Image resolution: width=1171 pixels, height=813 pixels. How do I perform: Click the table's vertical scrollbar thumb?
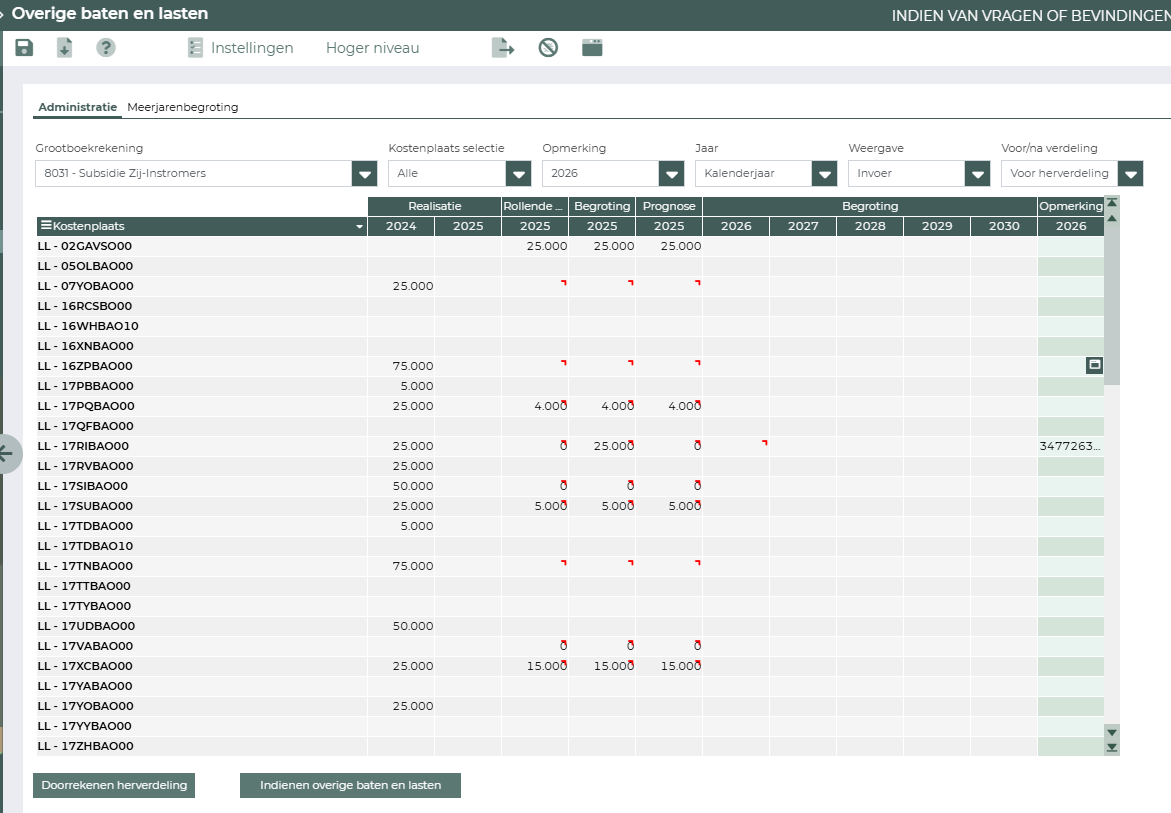pyautogui.click(x=1112, y=306)
